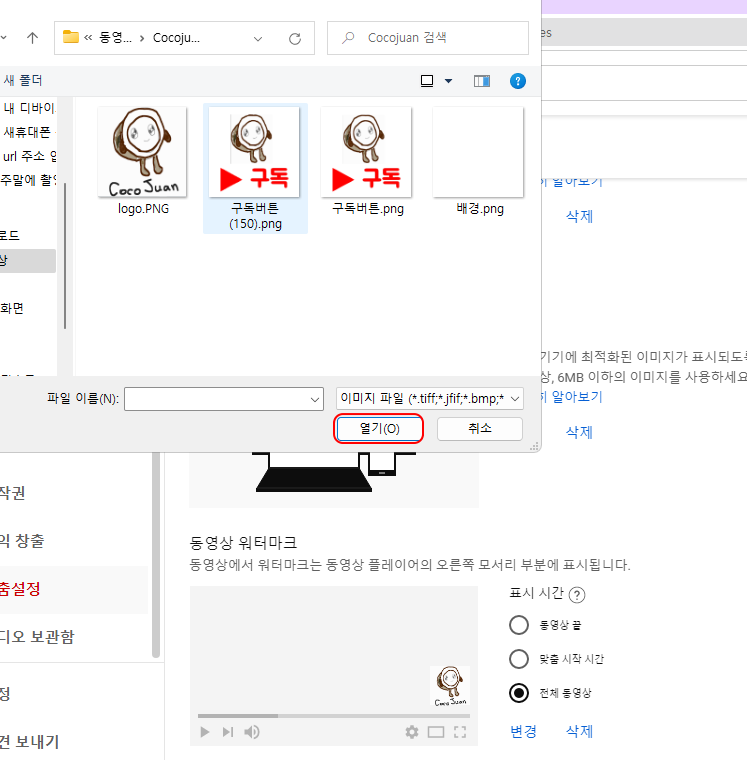747x760 pixels.
Task: Click the studio sidebar scrollbar
Action: [156, 554]
